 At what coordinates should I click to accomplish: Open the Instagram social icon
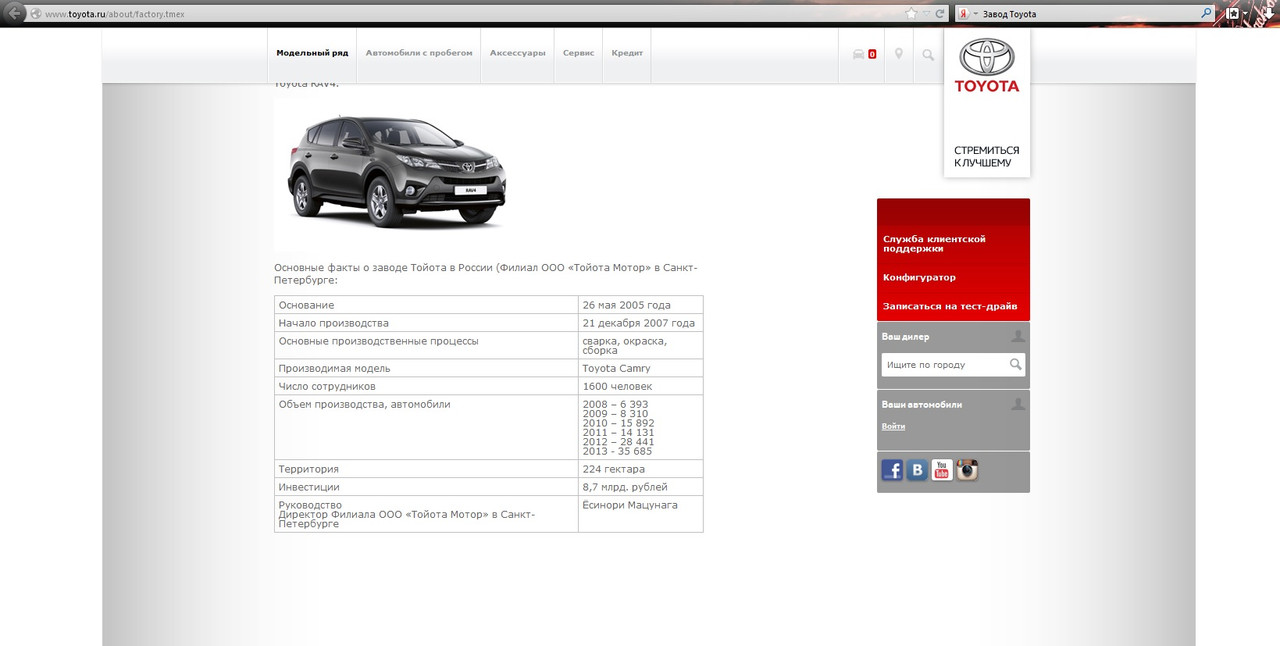pos(967,470)
